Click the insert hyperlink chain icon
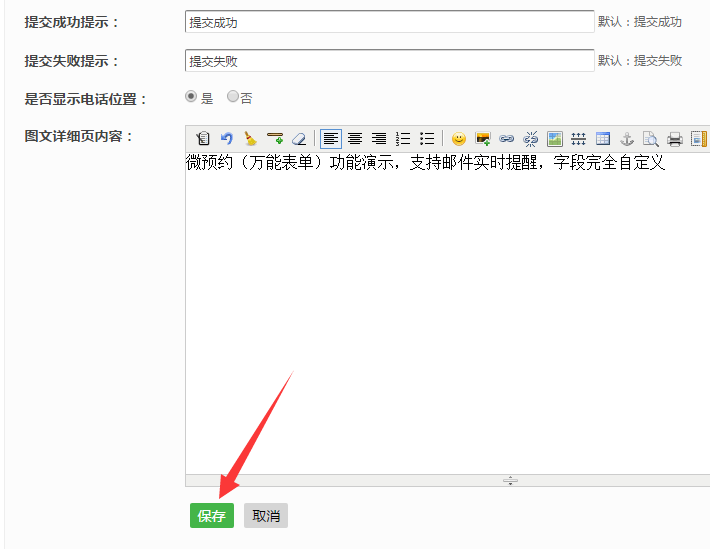Screen dimensions: 710x549 507,139
